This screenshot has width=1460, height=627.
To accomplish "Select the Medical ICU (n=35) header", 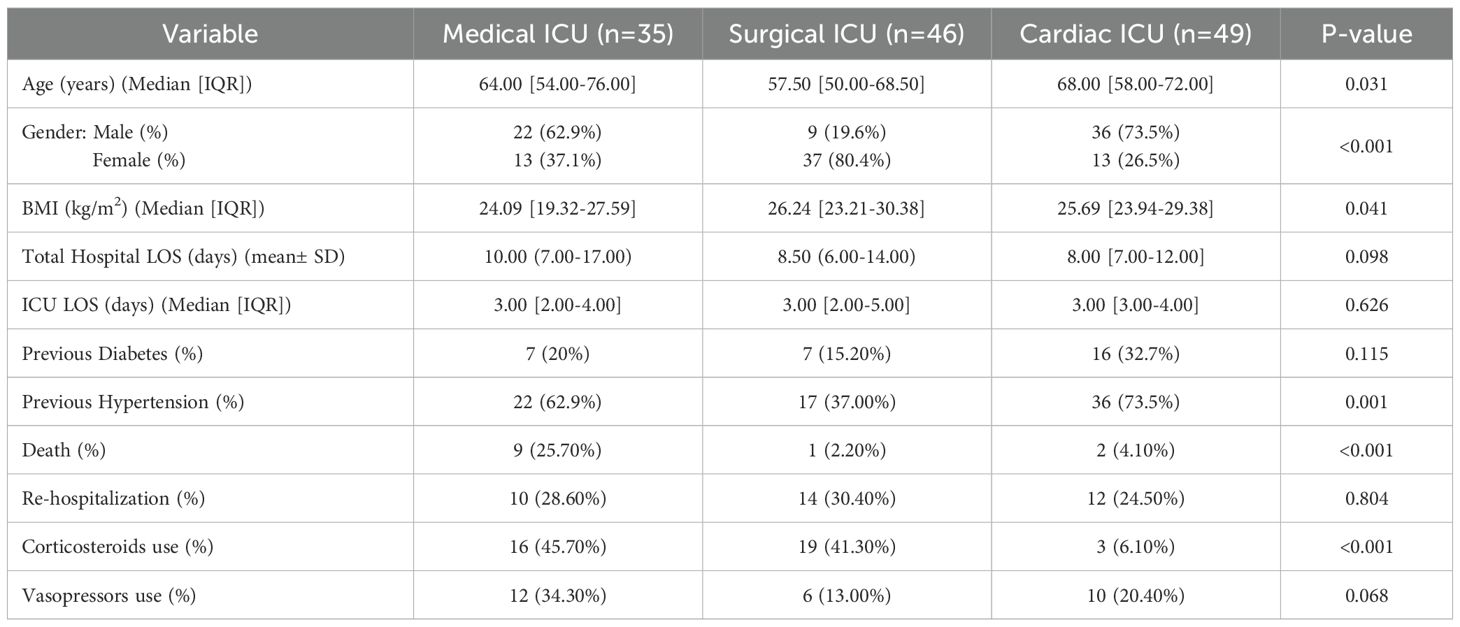I will click(x=559, y=34).
